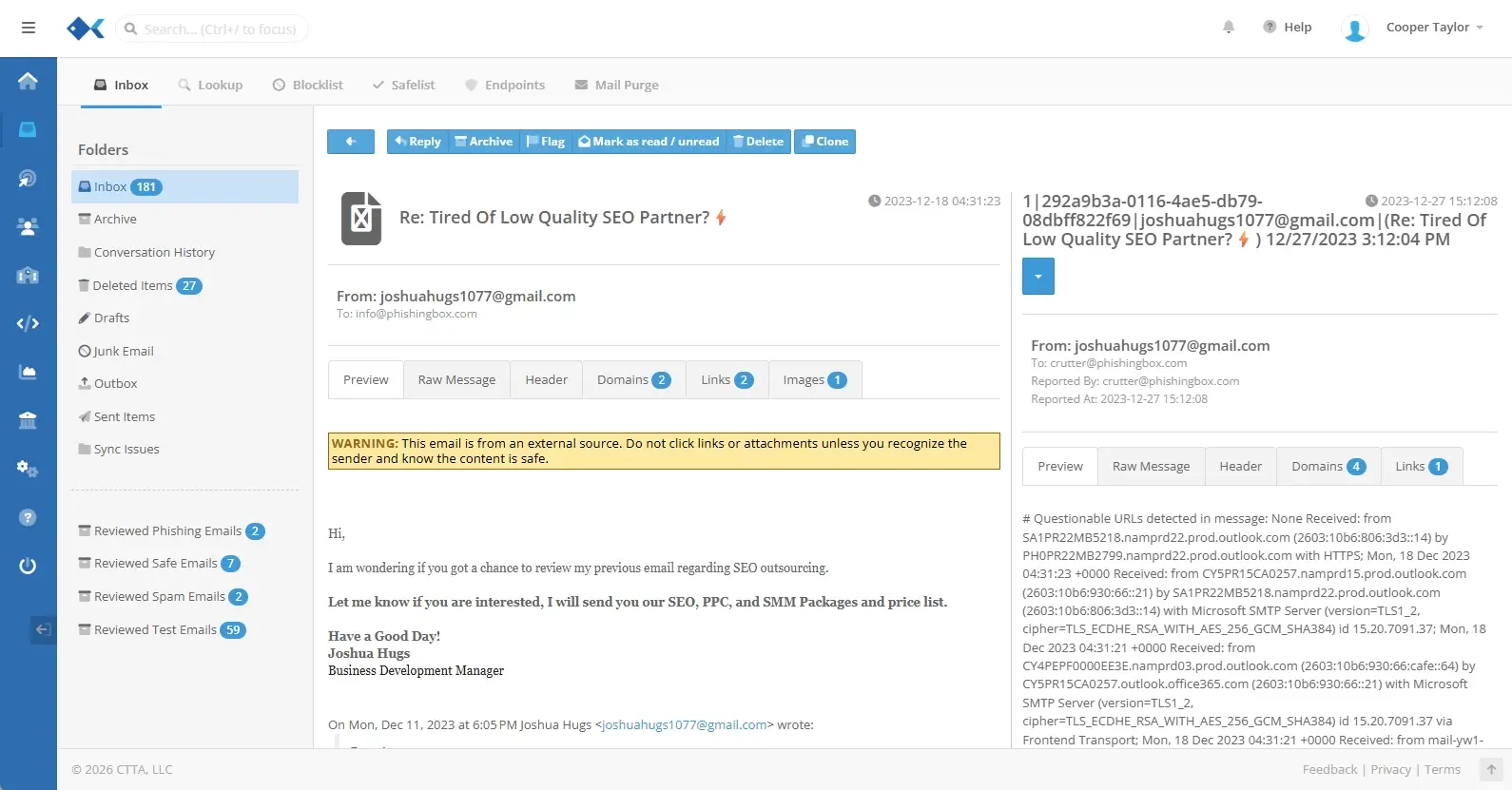Viewport: 1512px width, 790px height.
Task: Open the Raw Message tab
Action: point(456,380)
